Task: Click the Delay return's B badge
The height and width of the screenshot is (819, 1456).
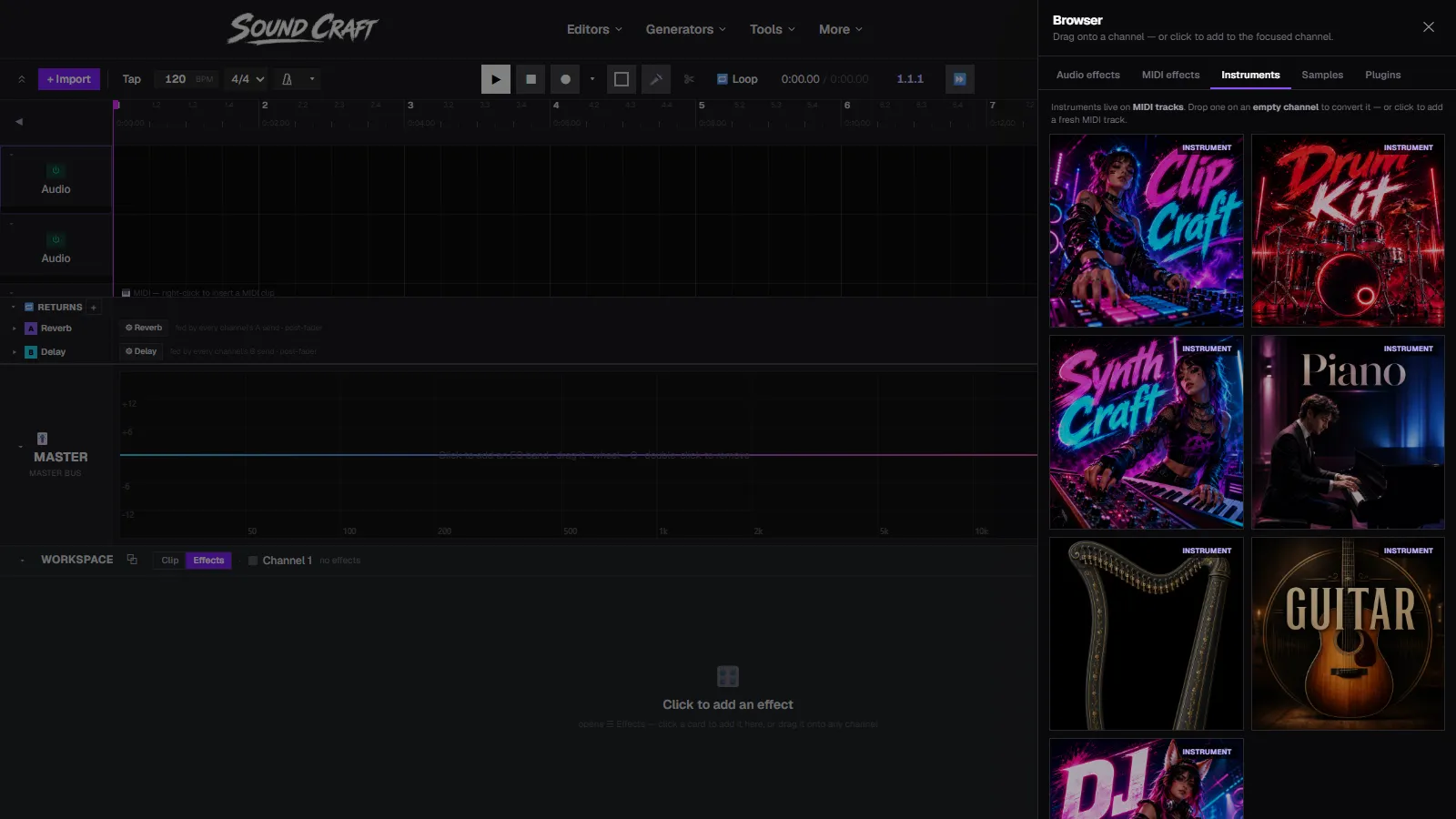Action: (31, 352)
